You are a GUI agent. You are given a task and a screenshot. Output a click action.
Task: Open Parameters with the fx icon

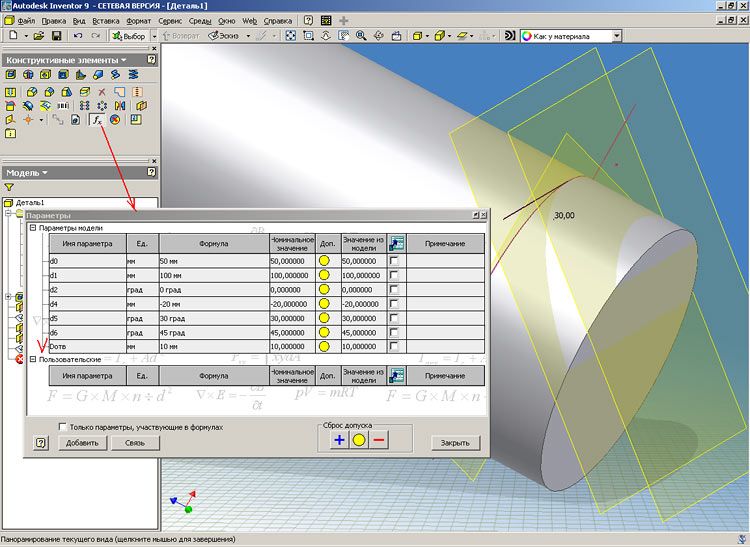tap(97, 120)
